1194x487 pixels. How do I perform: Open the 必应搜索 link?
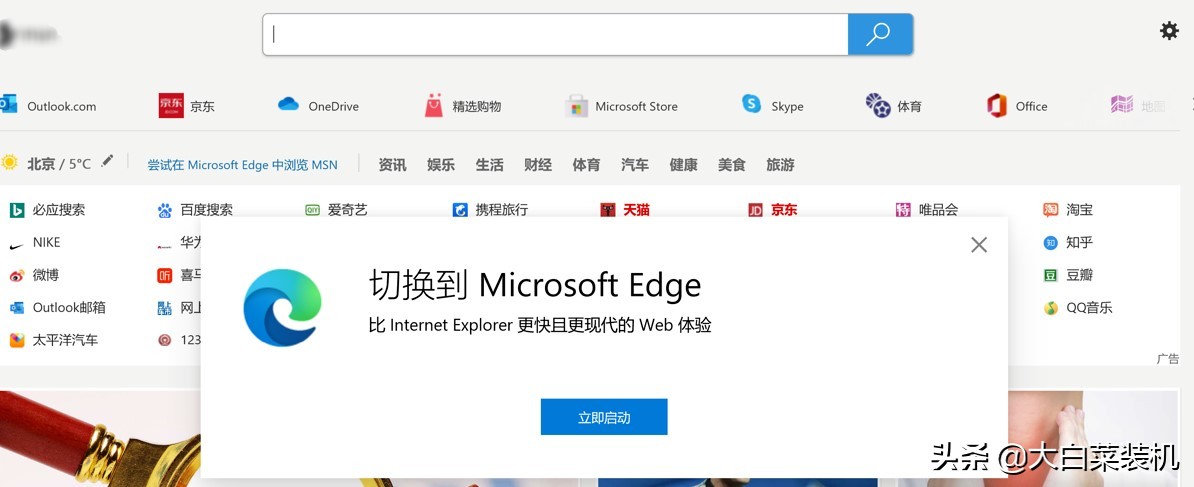(x=58, y=210)
